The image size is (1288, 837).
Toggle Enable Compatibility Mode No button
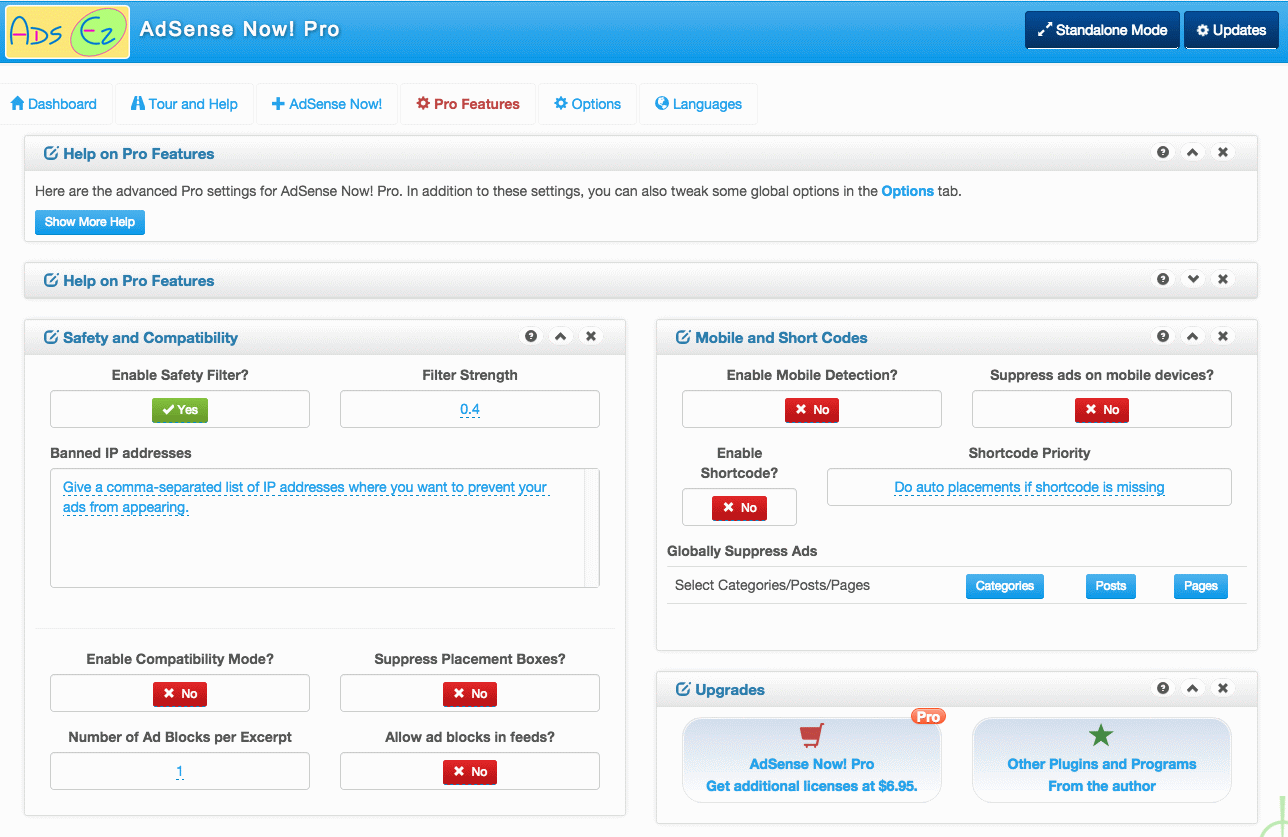click(180, 694)
